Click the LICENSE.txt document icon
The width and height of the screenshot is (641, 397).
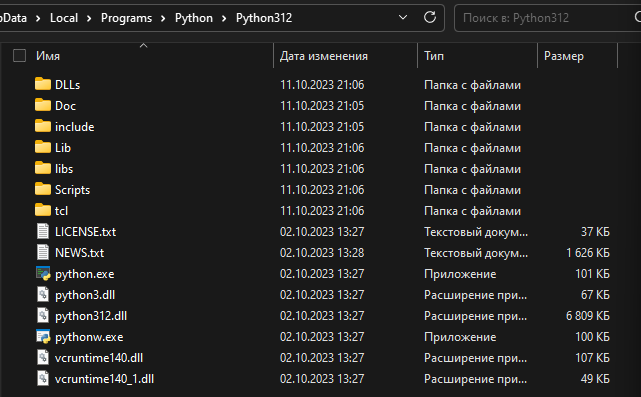tap(43, 231)
